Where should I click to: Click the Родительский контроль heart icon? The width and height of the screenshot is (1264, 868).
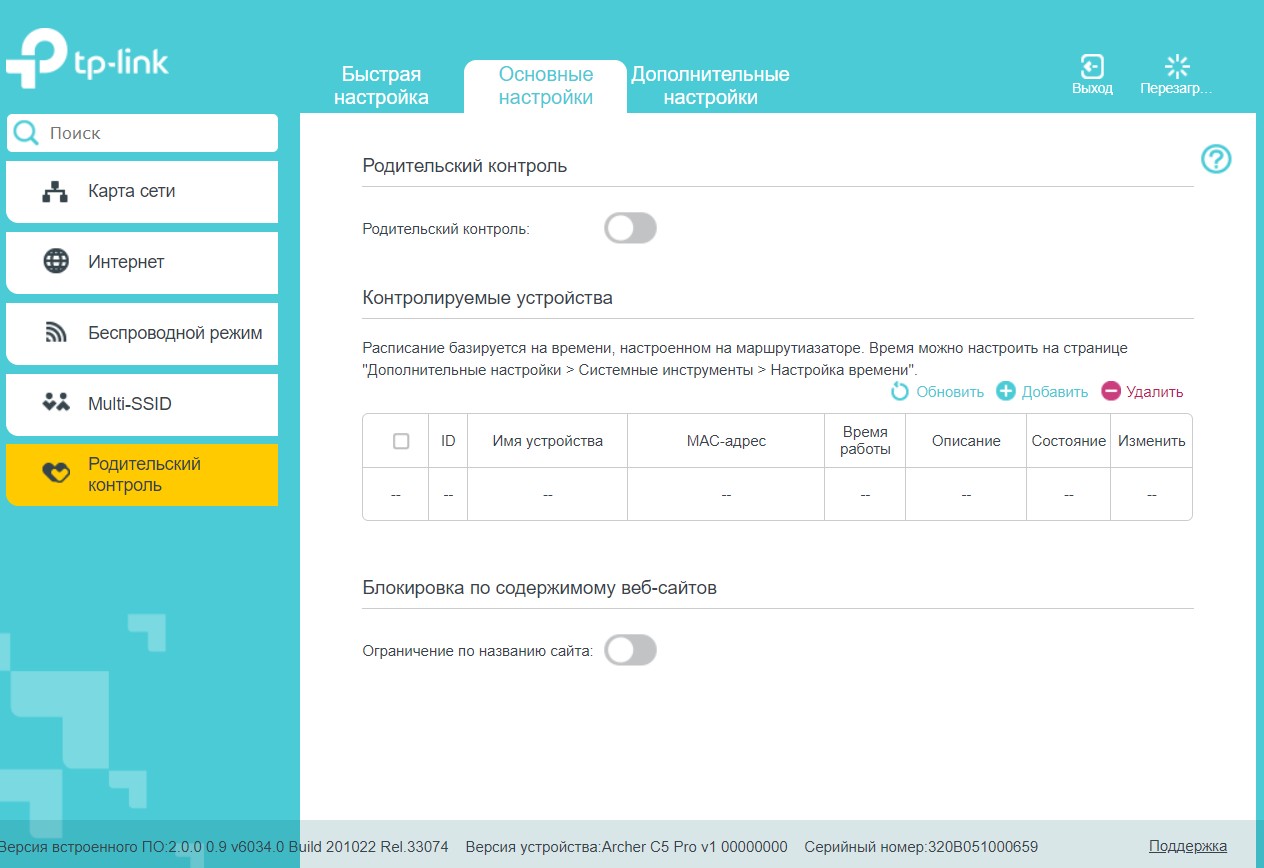click(x=56, y=474)
